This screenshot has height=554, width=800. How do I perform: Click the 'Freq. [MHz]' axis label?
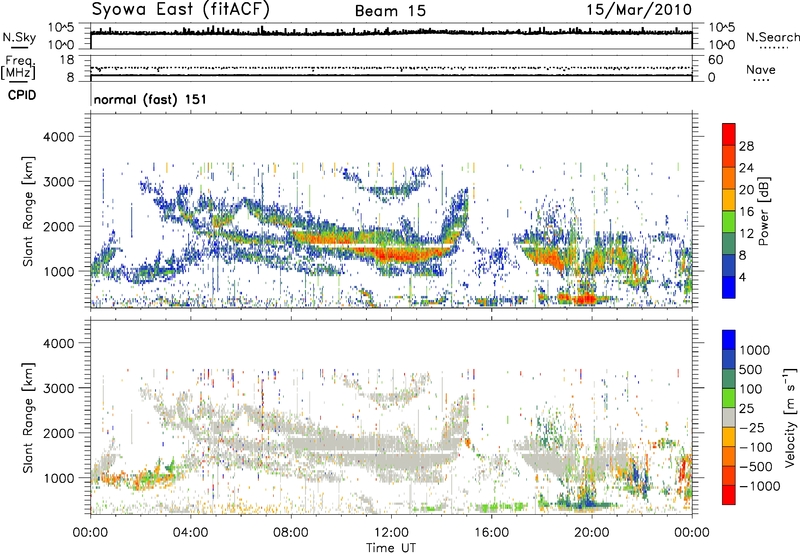(18, 67)
